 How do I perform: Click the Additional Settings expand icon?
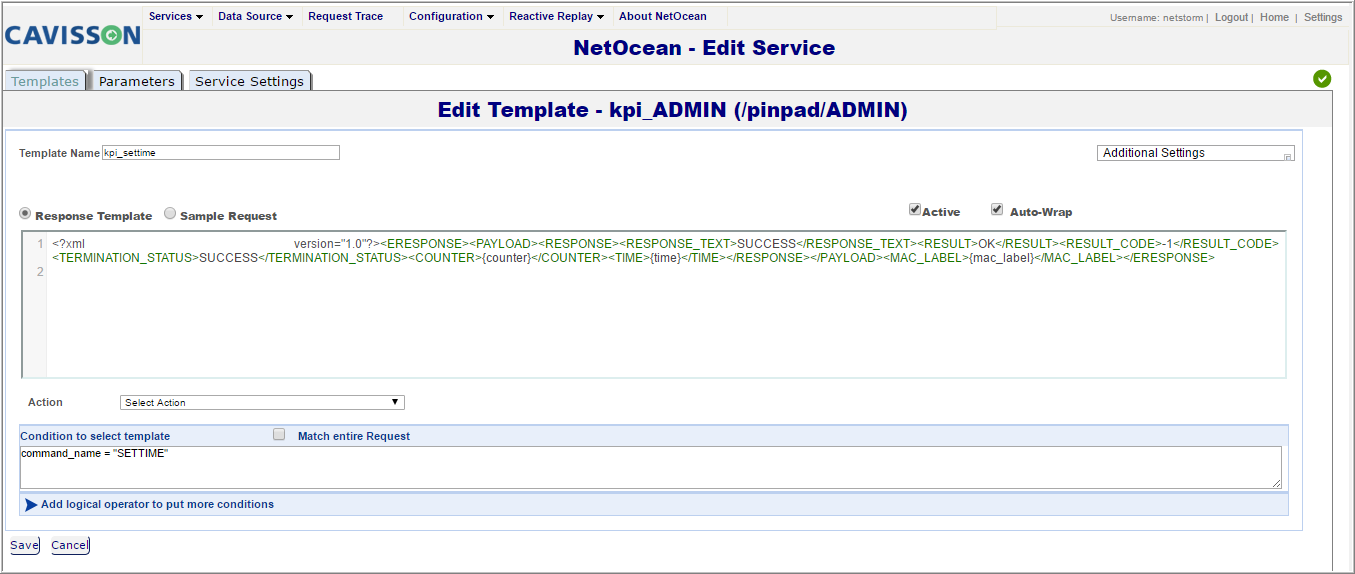1288,156
